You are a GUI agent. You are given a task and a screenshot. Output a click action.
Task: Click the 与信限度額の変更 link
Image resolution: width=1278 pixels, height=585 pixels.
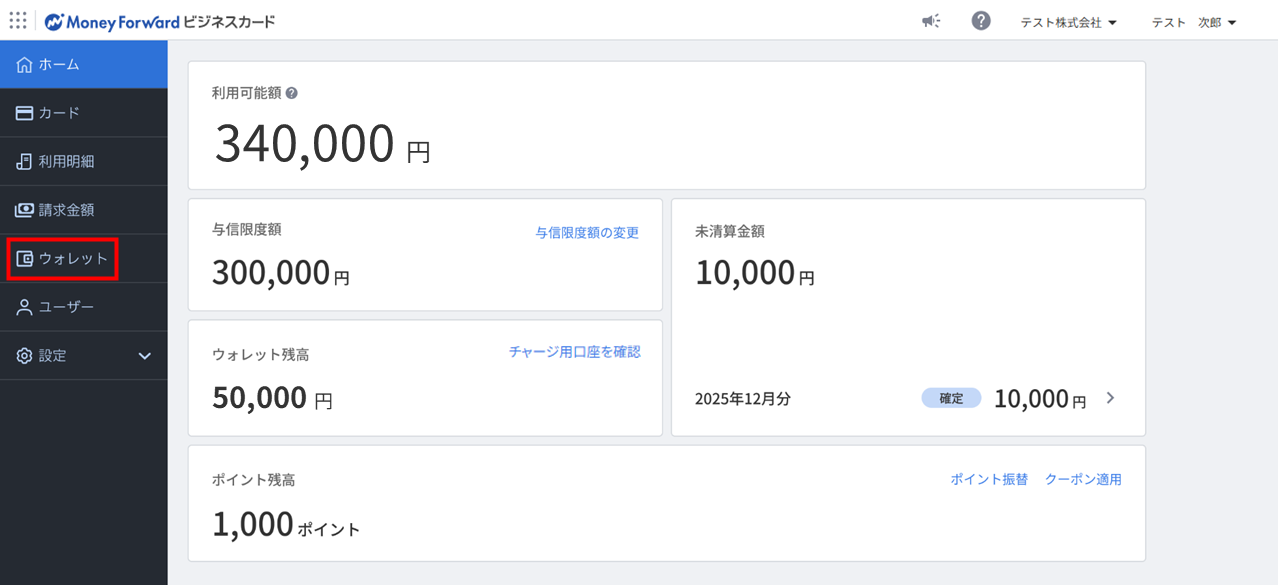586,233
